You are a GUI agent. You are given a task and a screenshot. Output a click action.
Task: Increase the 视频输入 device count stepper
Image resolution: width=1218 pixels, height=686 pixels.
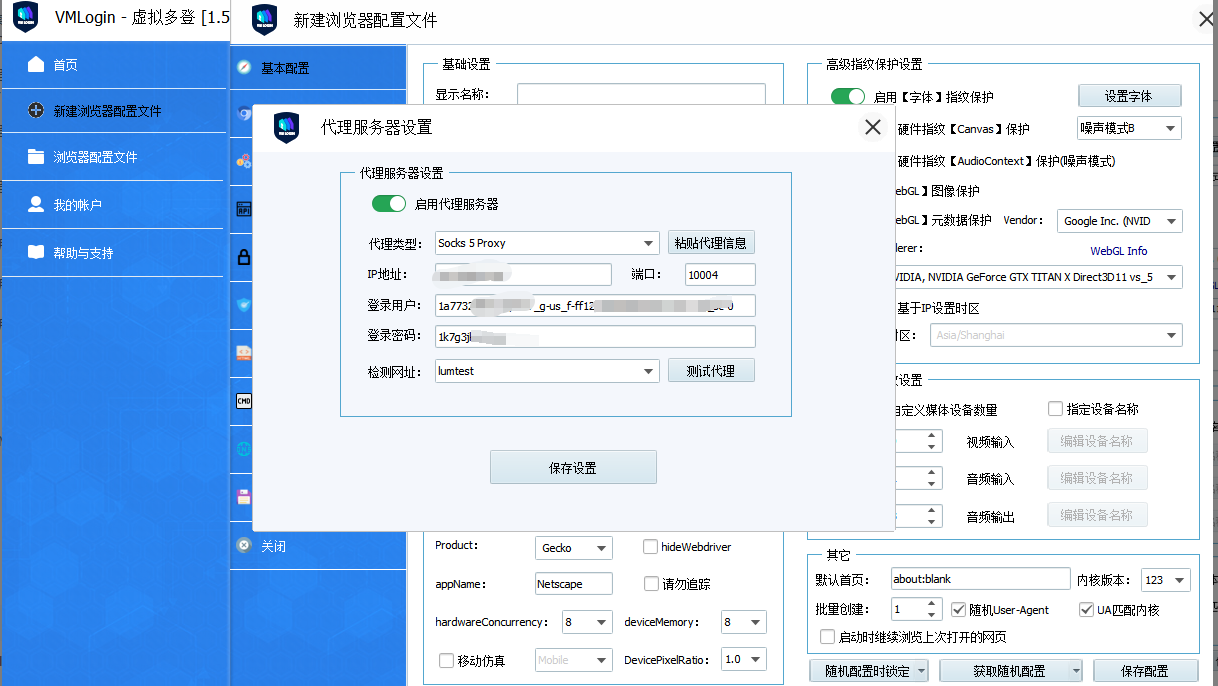[933, 435]
